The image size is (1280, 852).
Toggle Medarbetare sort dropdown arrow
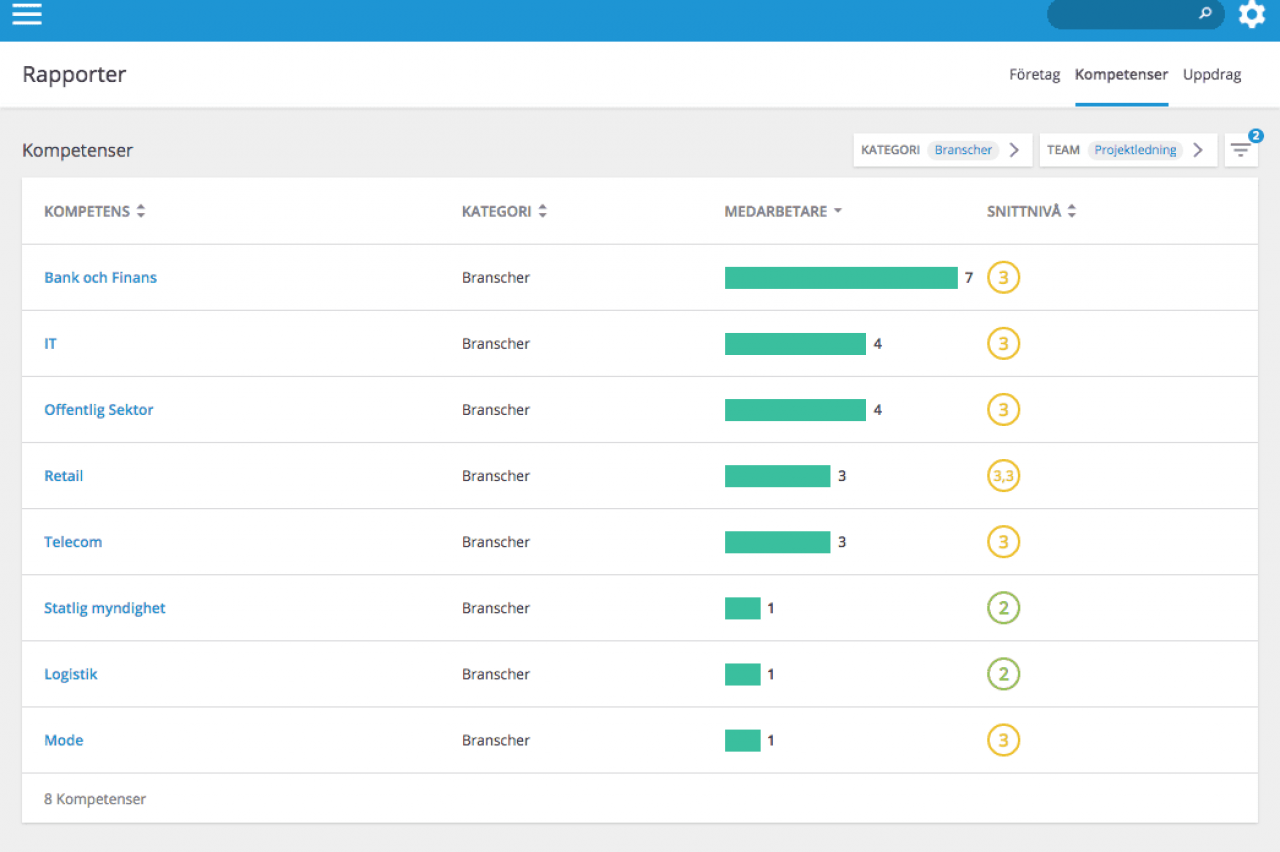point(838,211)
